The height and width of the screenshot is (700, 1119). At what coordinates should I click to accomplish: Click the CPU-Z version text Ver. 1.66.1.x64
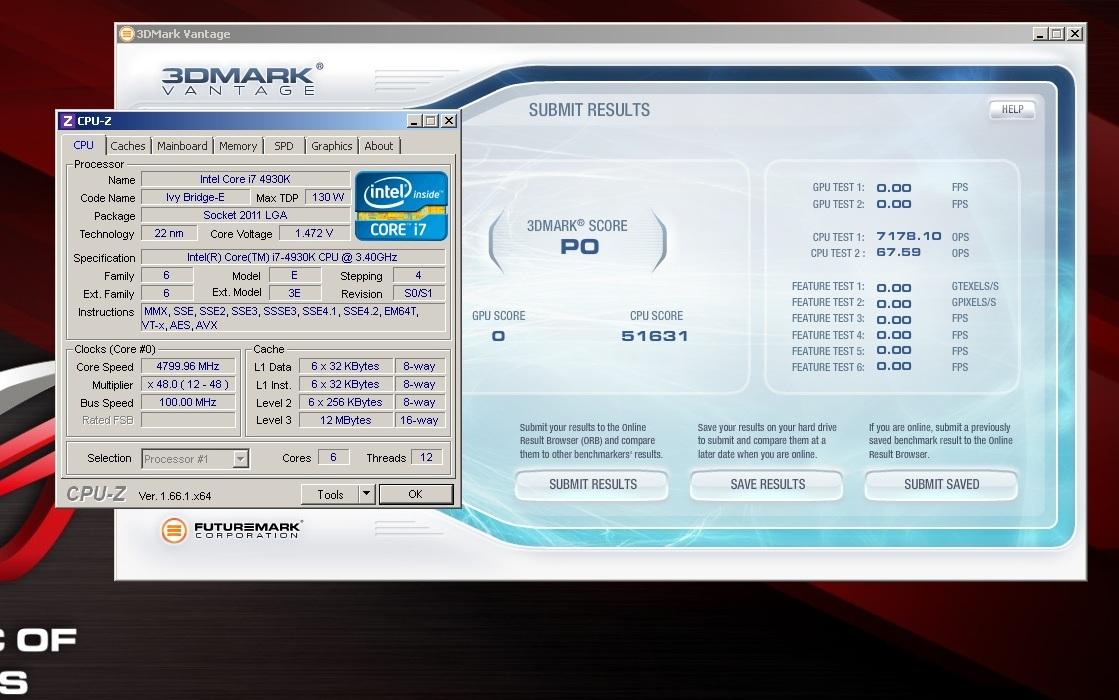point(175,496)
